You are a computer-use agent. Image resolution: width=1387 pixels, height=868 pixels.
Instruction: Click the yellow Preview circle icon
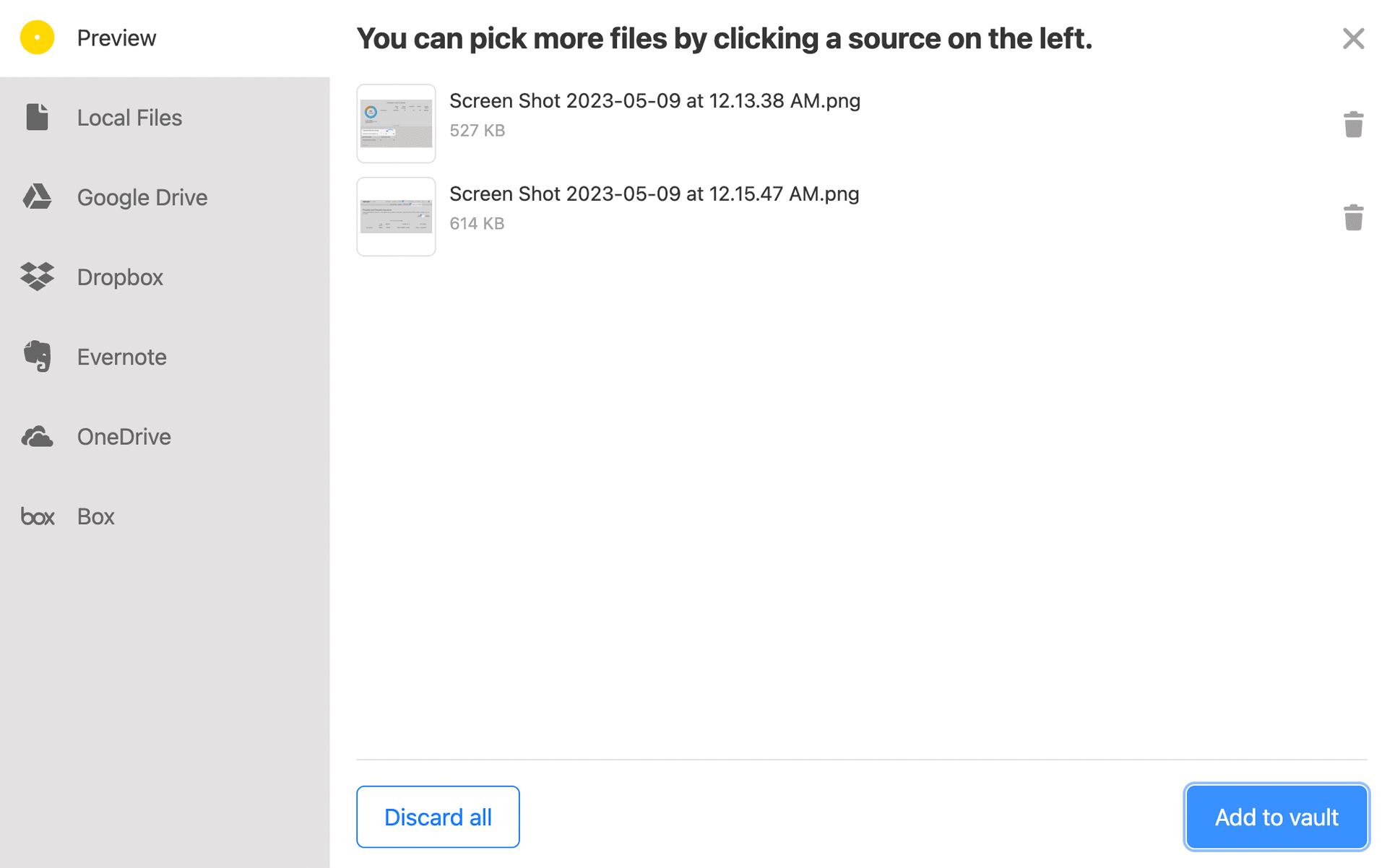[37, 38]
